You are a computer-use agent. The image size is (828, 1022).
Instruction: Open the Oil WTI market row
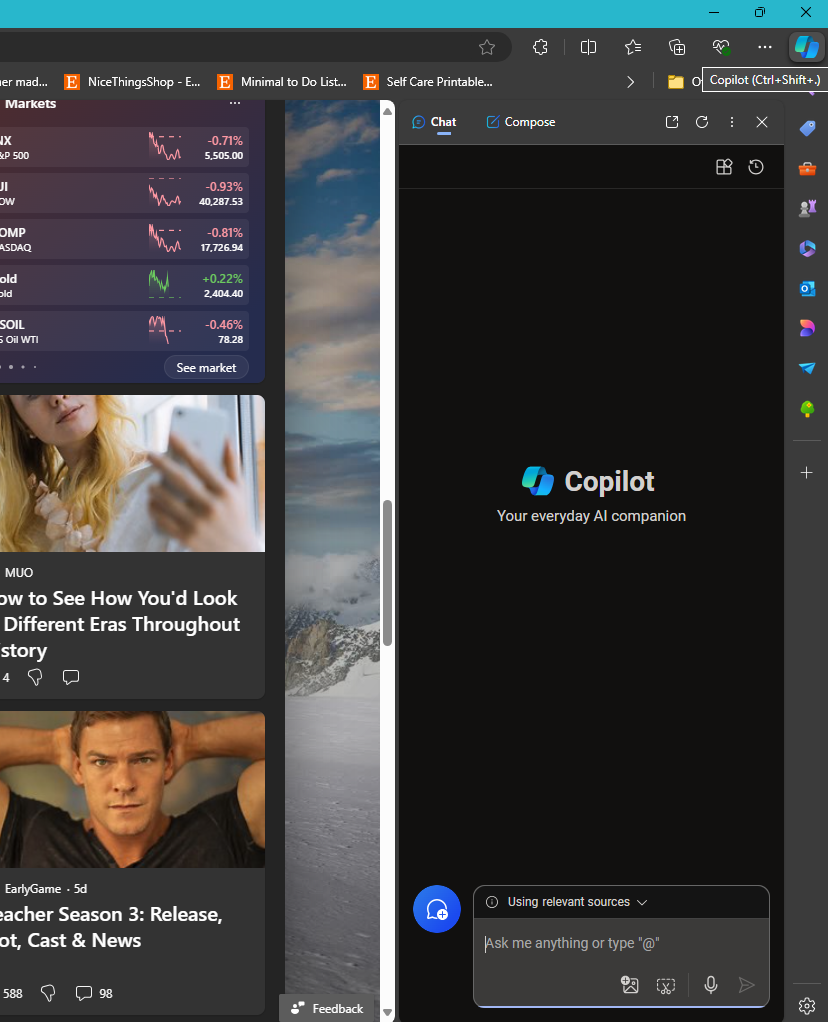123,331
